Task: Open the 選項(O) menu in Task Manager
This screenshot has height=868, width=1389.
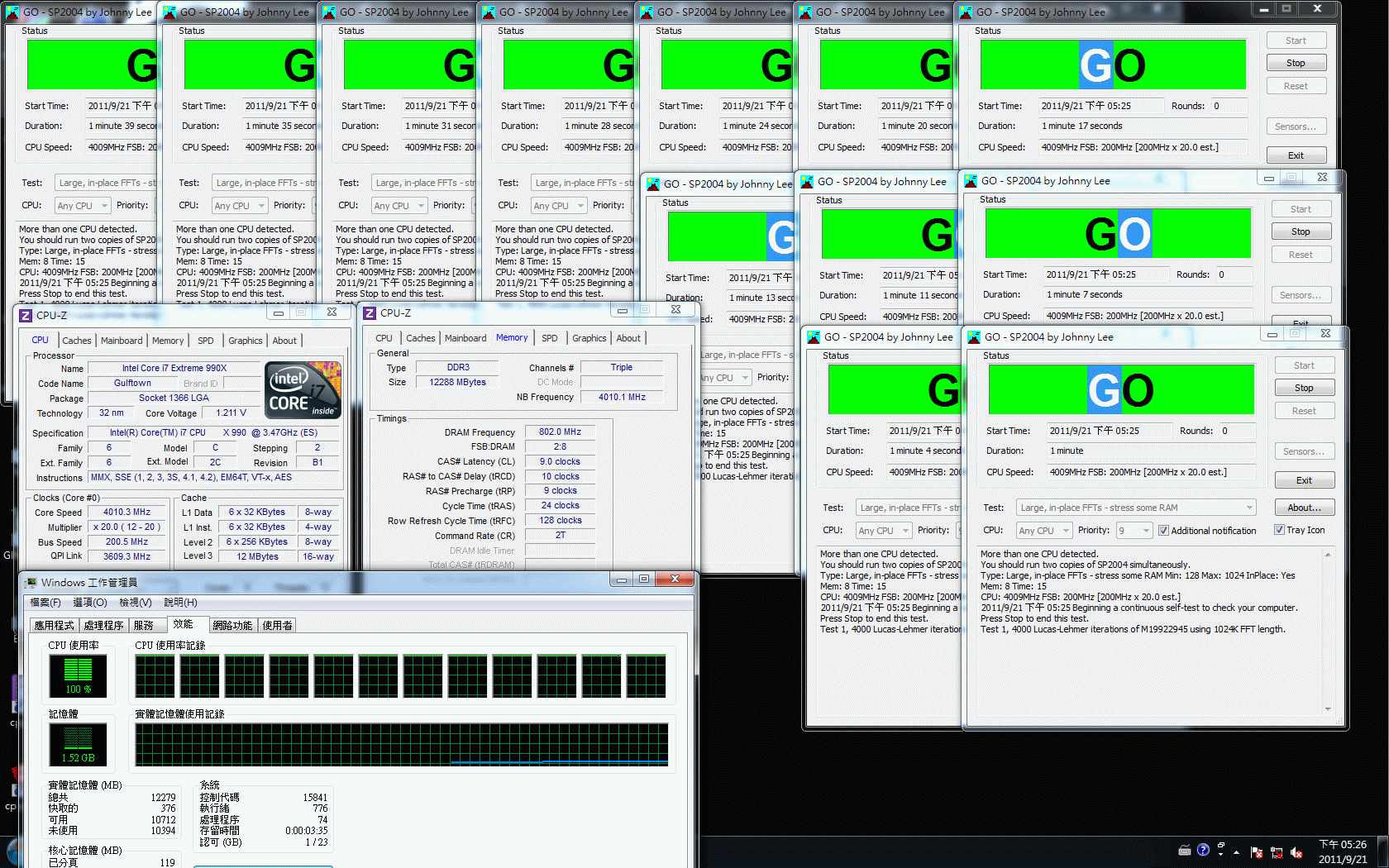Action: 90,603
